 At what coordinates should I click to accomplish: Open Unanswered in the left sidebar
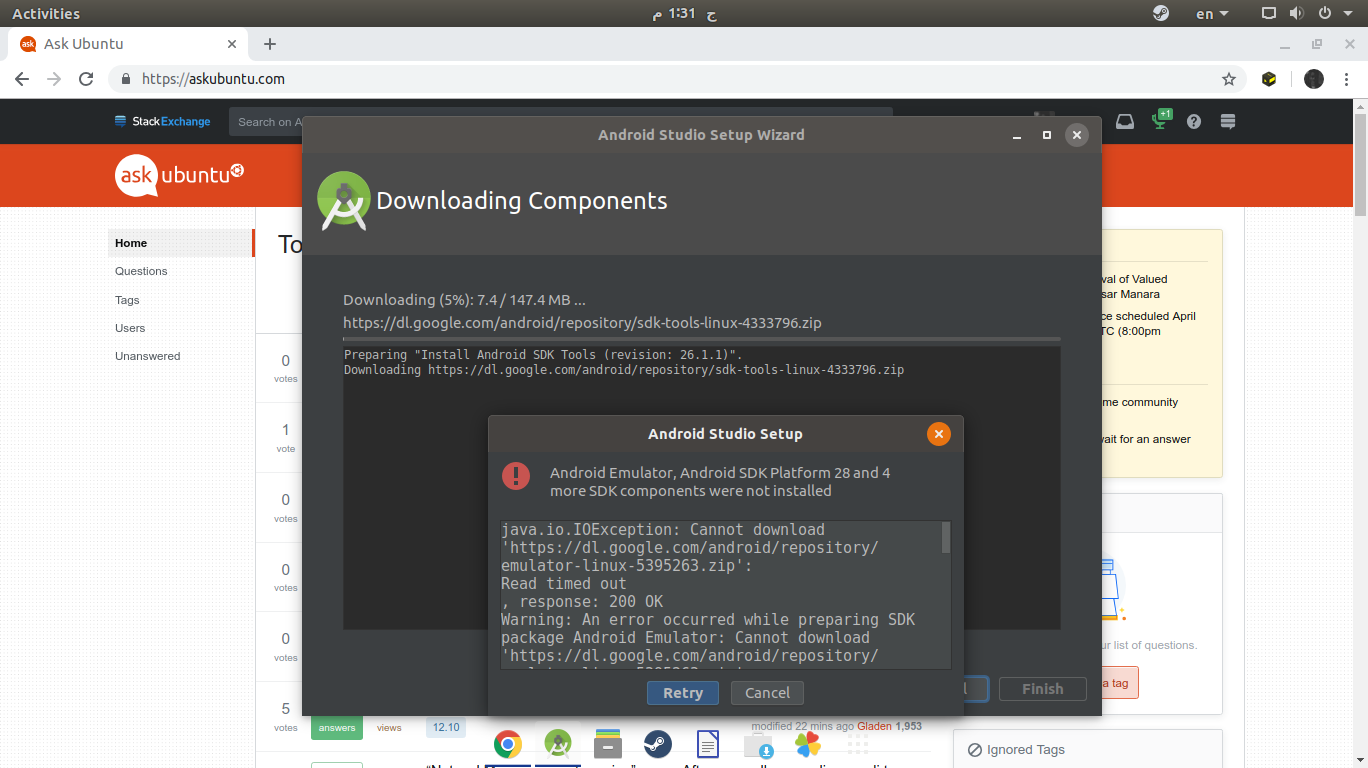coord(148,356)
